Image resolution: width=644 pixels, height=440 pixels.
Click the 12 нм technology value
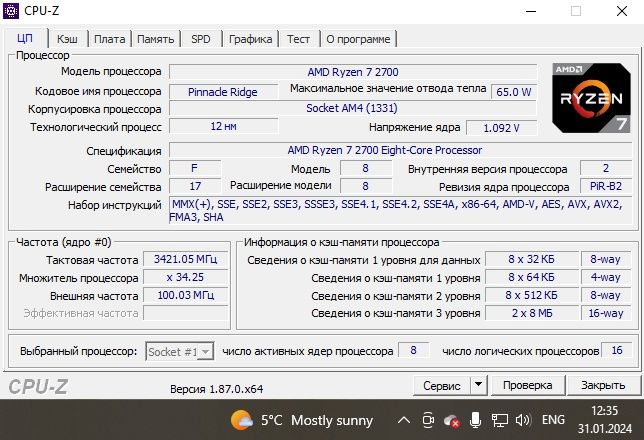[x=223, y=126]
